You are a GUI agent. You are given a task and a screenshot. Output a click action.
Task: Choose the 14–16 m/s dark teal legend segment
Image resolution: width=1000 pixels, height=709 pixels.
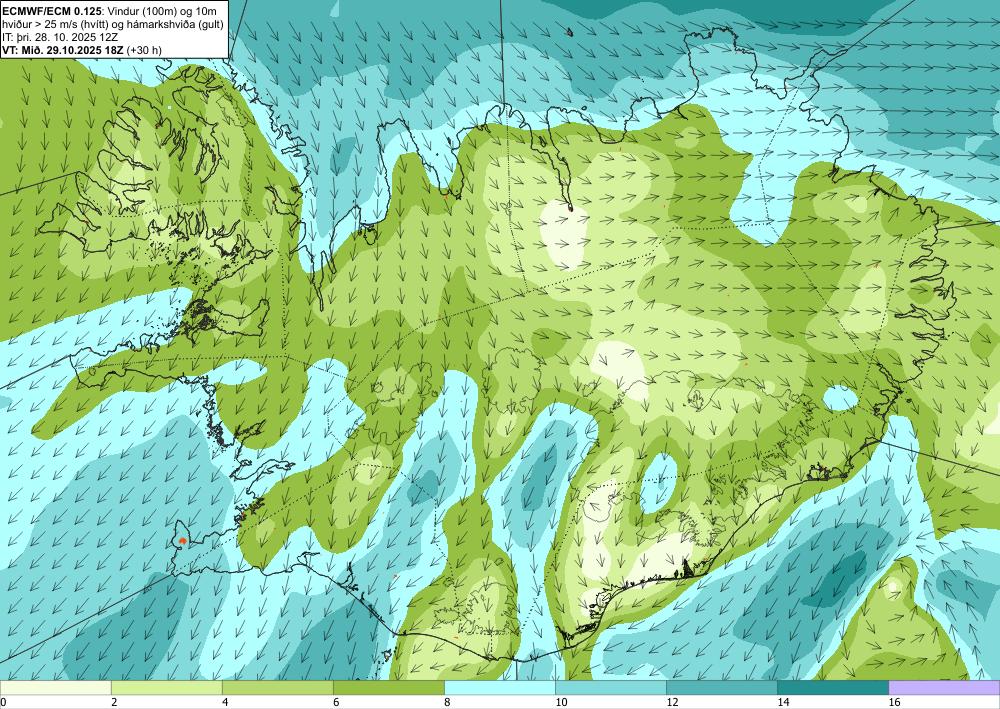832,688
